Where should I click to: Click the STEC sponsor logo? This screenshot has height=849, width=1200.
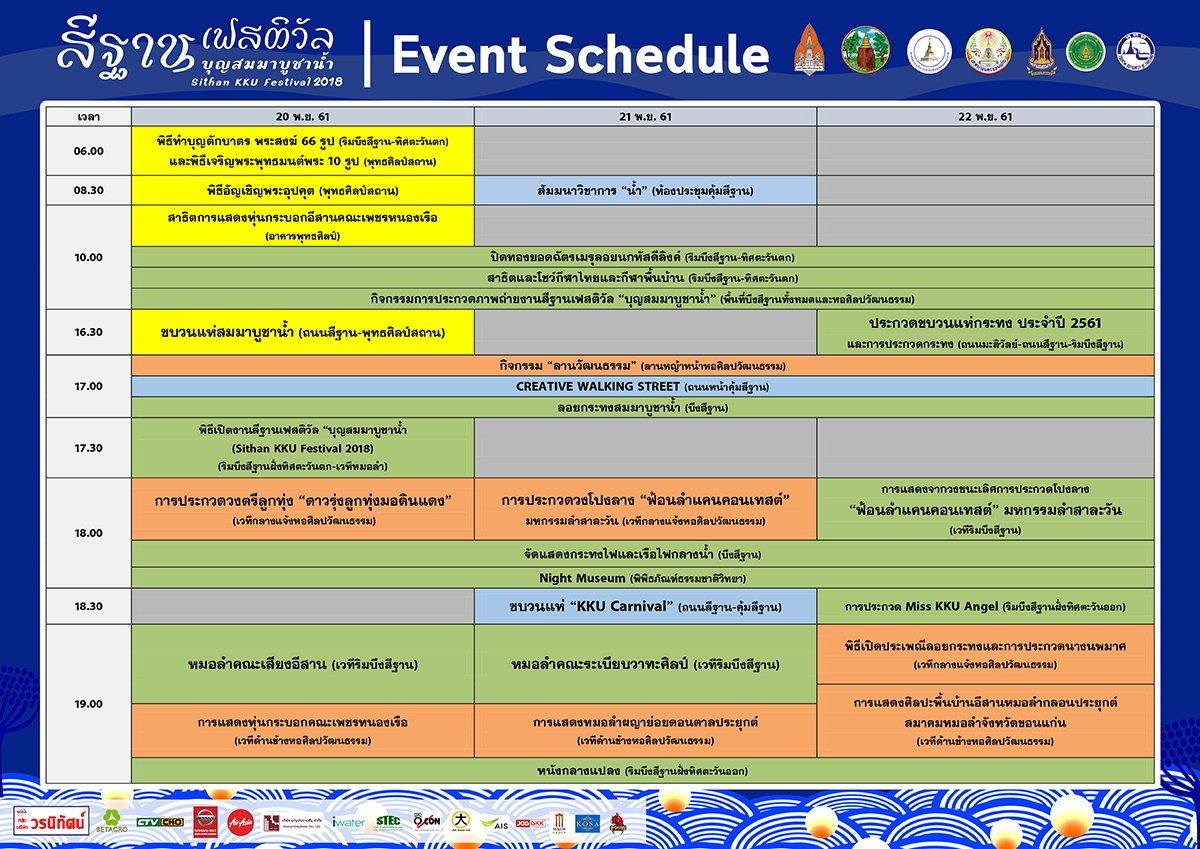389,822
